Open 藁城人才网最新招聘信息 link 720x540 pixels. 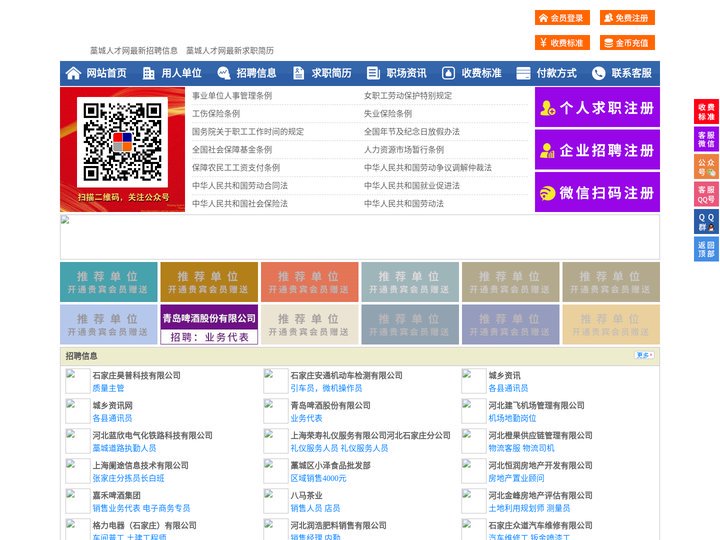pos(134,51)
